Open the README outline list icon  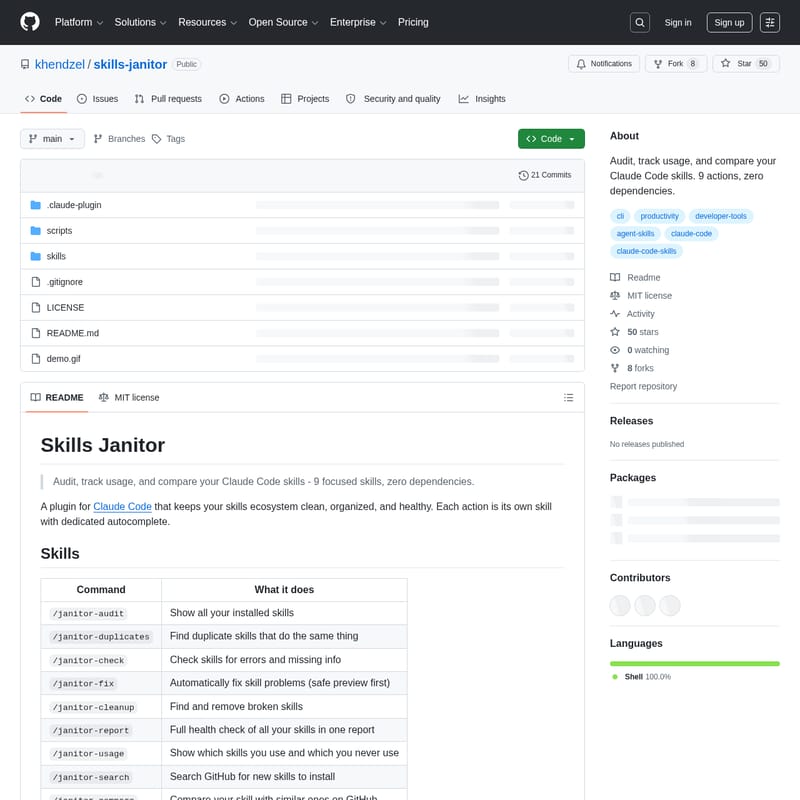point(569,398)
